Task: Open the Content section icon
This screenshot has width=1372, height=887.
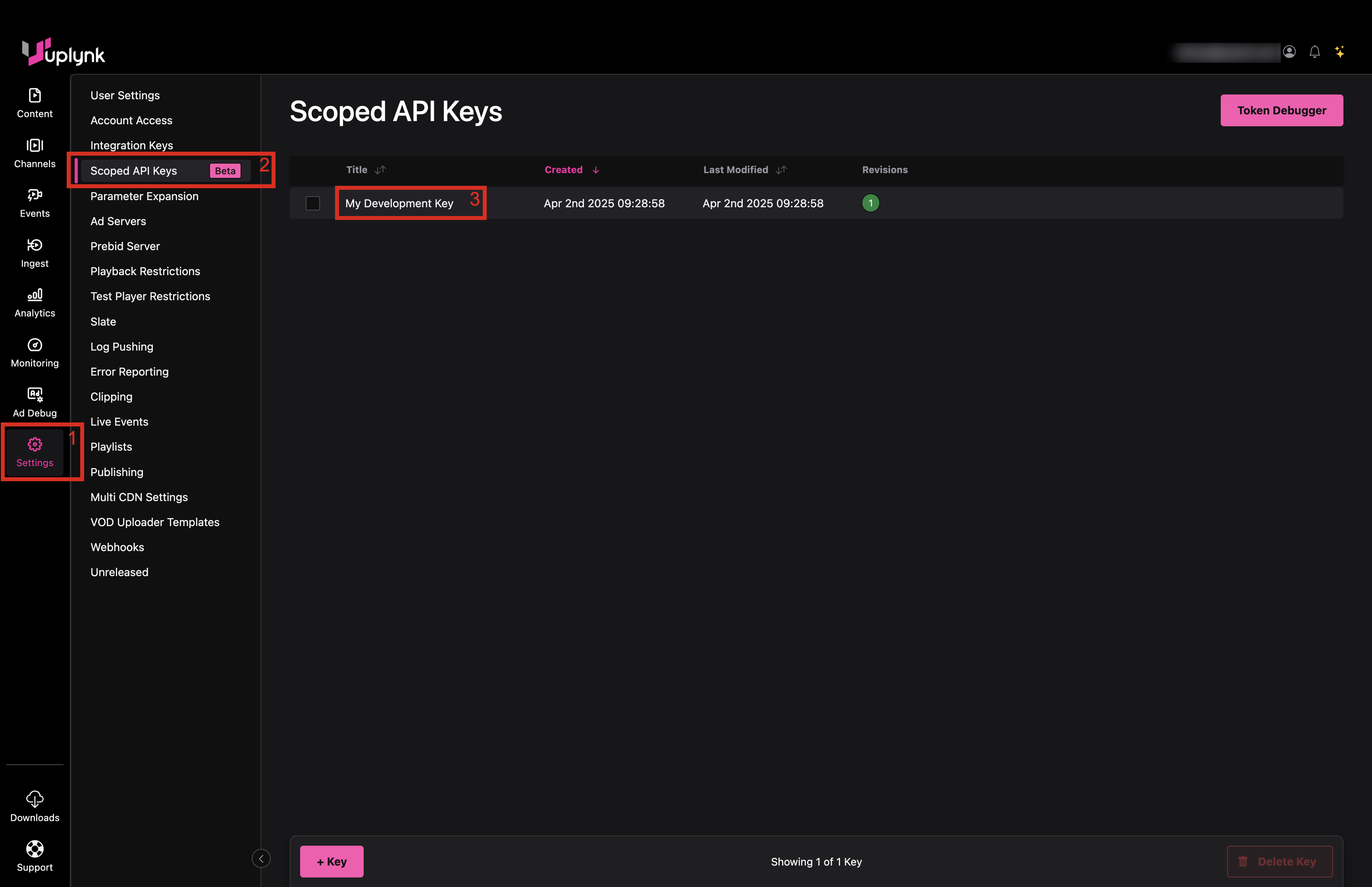Action: click(x=35, y=96)
